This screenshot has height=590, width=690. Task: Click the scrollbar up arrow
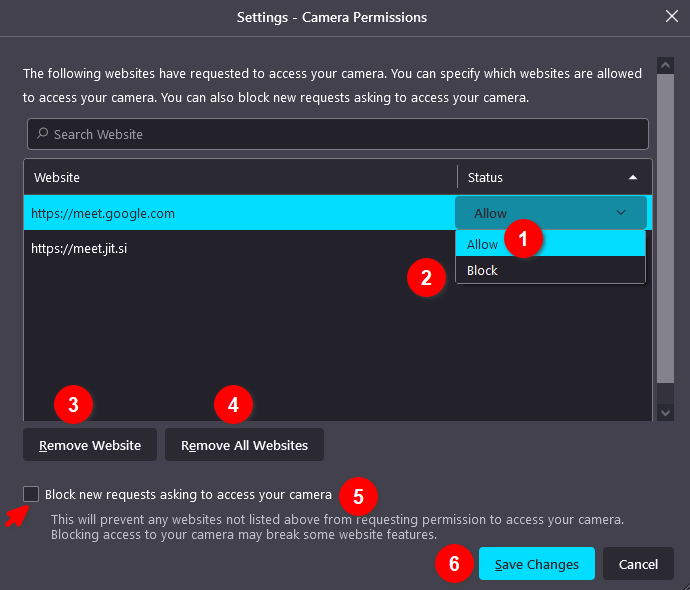665,66
